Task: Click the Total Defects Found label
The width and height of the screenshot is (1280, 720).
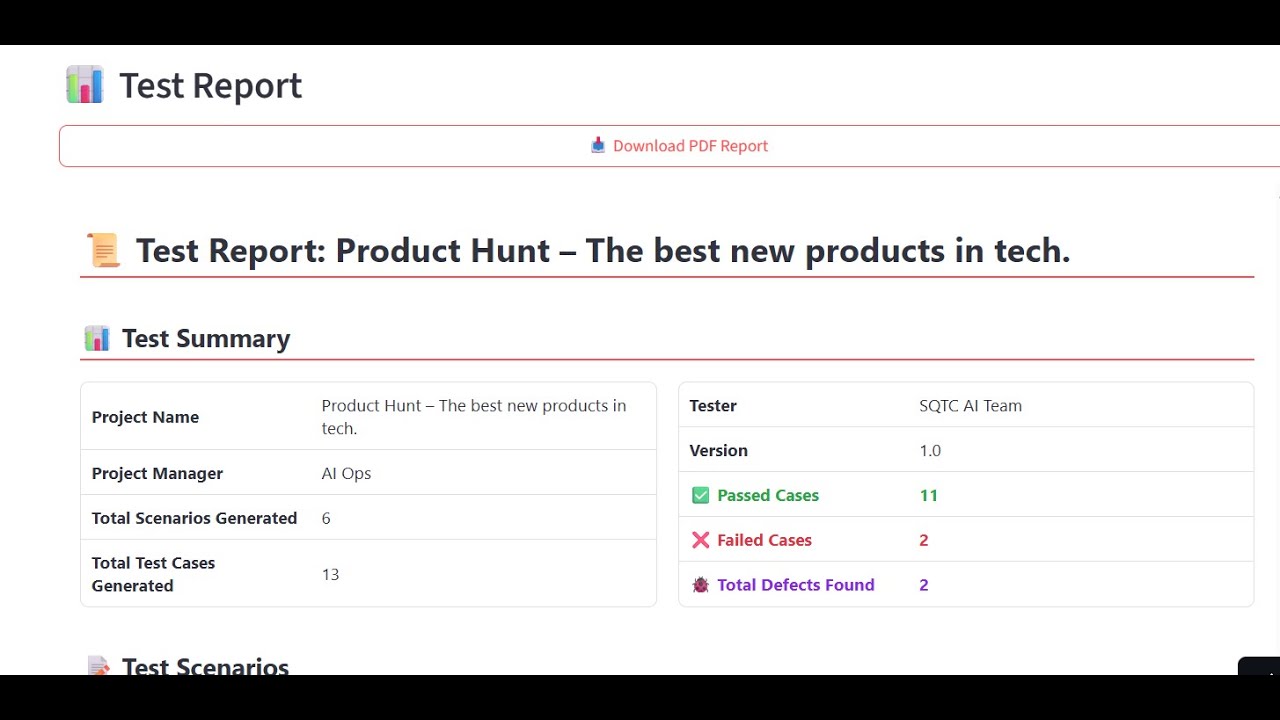Action: tap(796, 585)
